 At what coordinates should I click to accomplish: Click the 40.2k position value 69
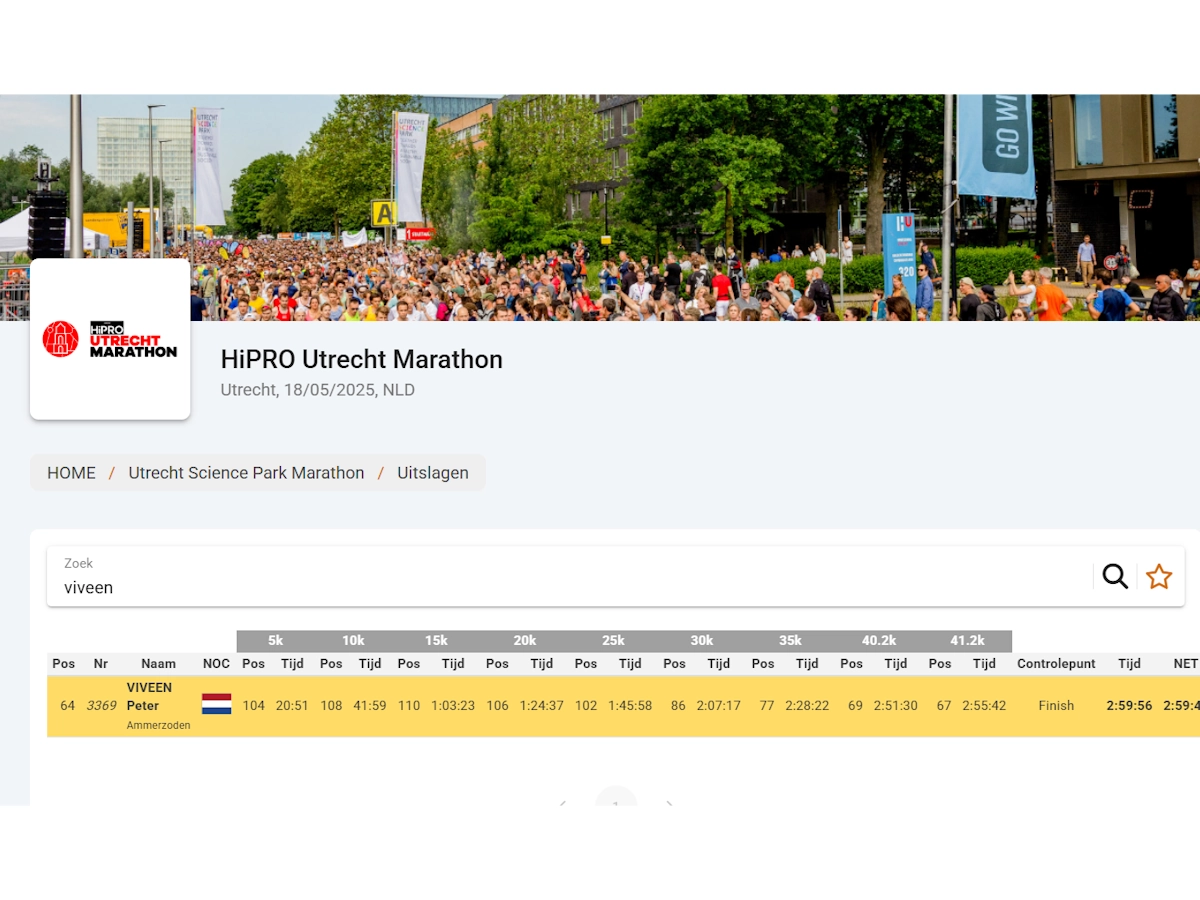point(855,706)
